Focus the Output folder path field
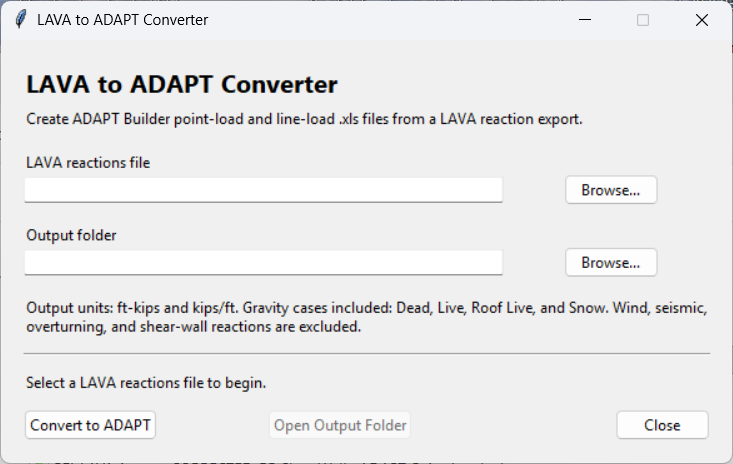Viewport: 733px width, 464px height. (x=264, y=262)
